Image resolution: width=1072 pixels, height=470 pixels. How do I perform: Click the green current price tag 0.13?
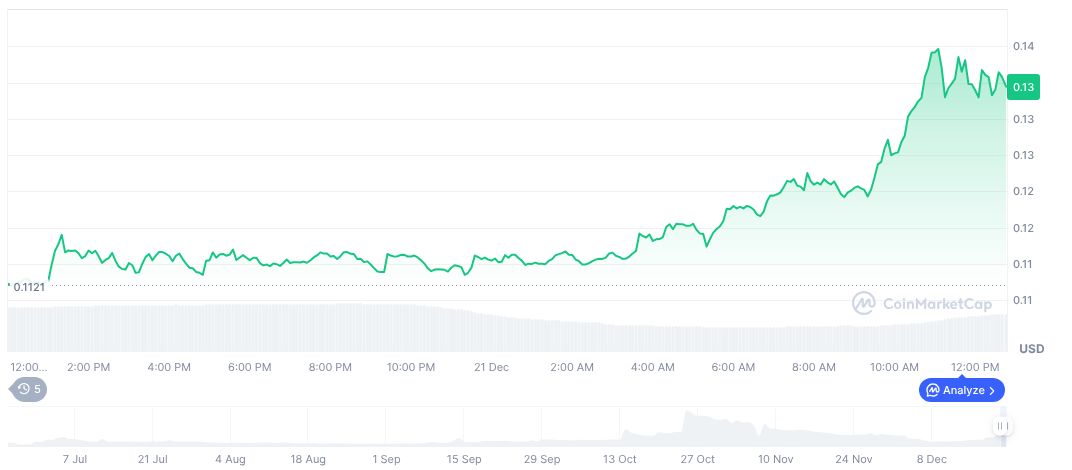click(x=1023, y=87)
